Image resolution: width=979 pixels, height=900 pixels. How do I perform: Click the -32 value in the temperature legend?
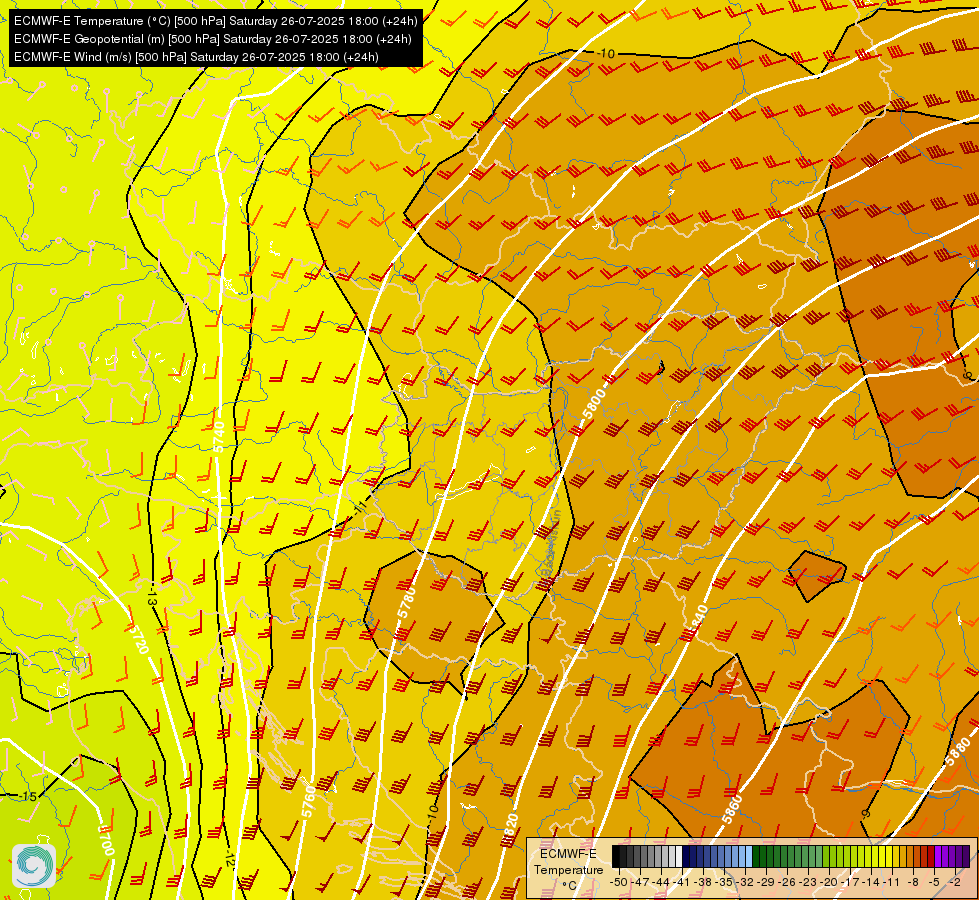tap(745, 882)
